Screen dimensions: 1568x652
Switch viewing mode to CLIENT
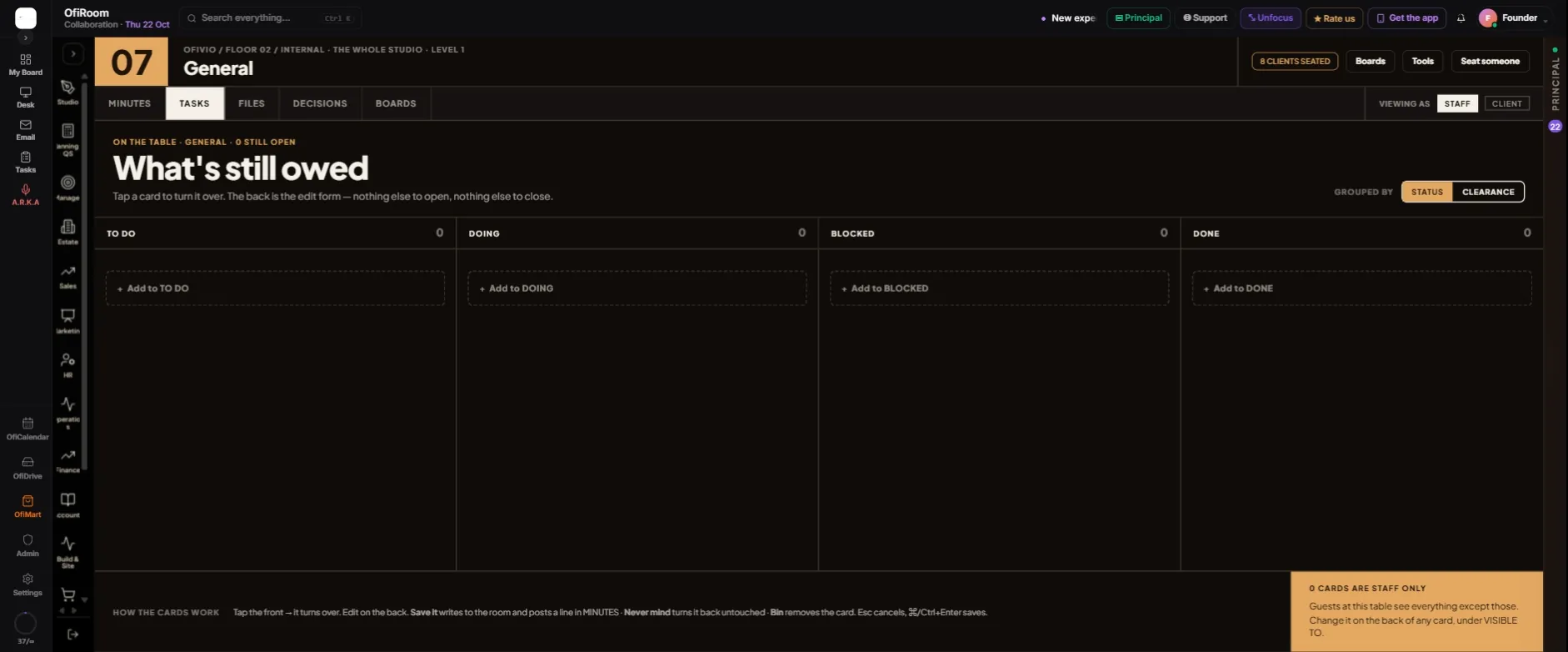pyautogui.click(x=1506, y=103)
